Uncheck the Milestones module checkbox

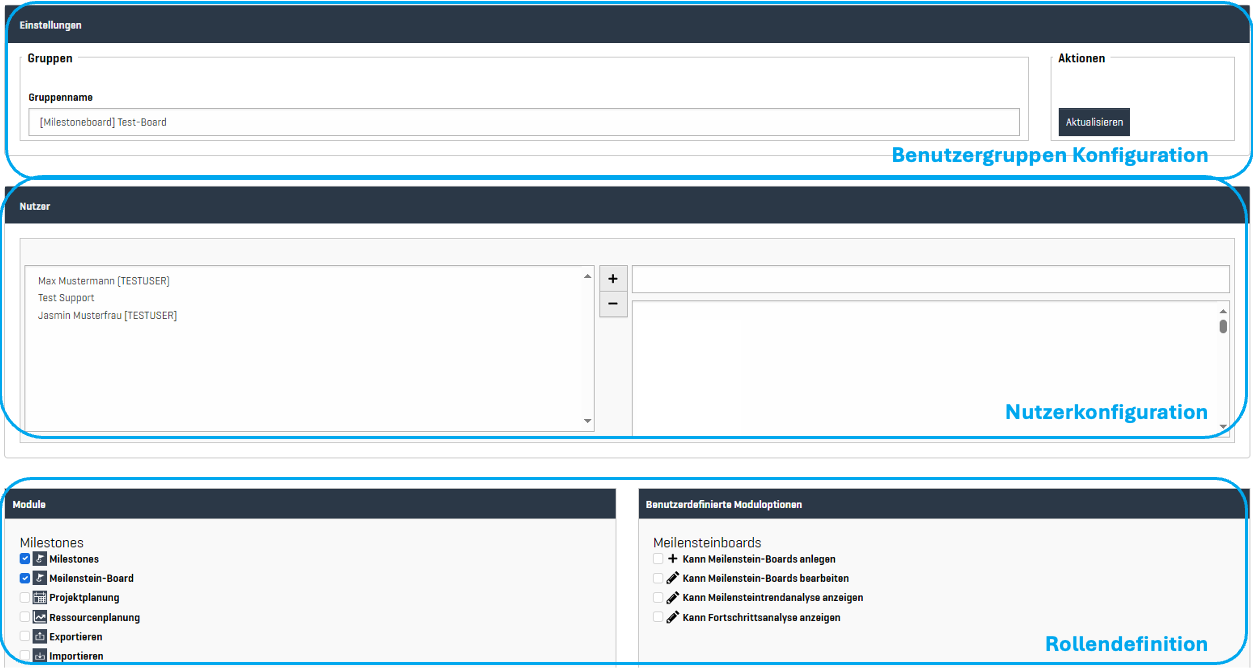tap(25, 559)
